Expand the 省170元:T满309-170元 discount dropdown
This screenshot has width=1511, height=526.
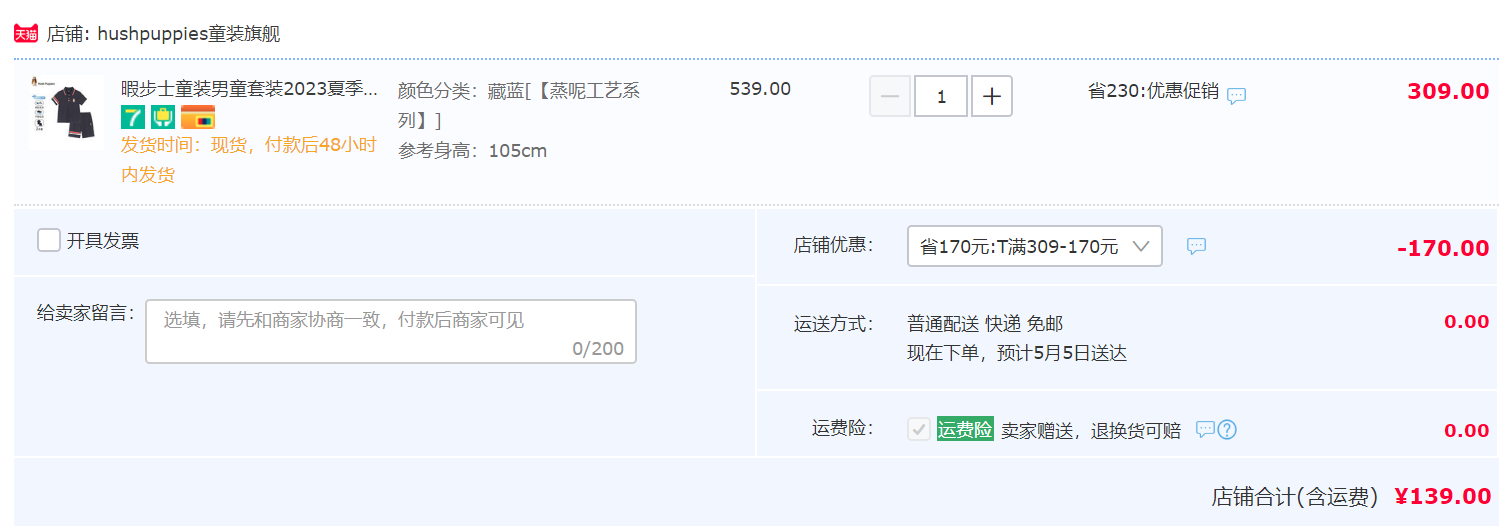pyautogui.click(x=1035, y=246)
